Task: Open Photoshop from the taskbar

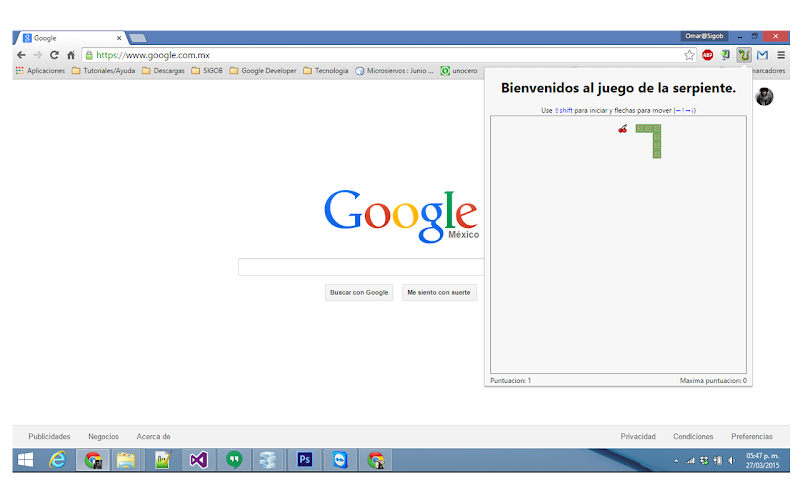Action: coord(305,460)
